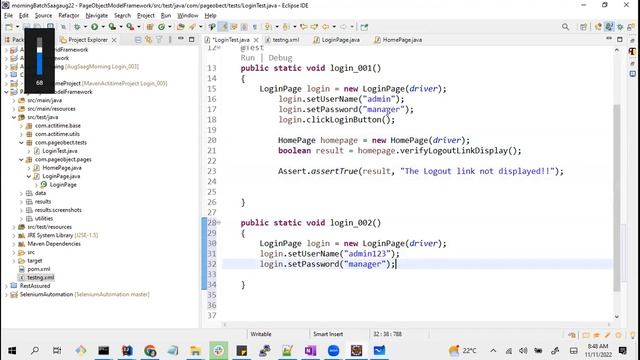Open Zoom app from the taskbar

pos(333,350)
